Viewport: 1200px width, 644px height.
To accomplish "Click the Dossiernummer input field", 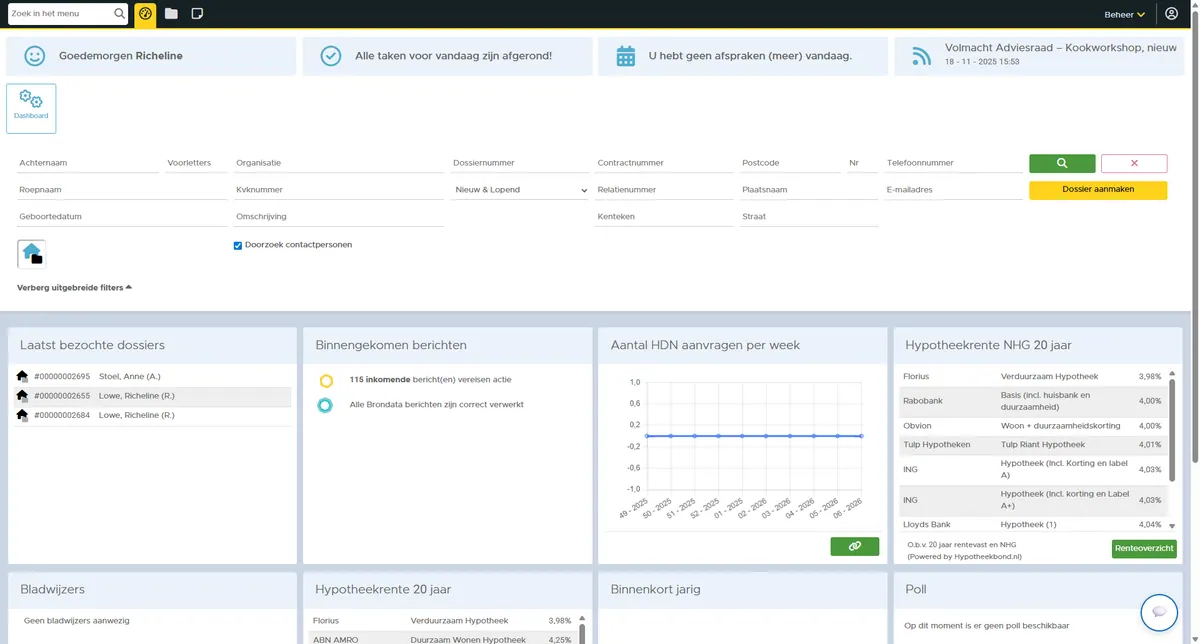I will (520, 163).
